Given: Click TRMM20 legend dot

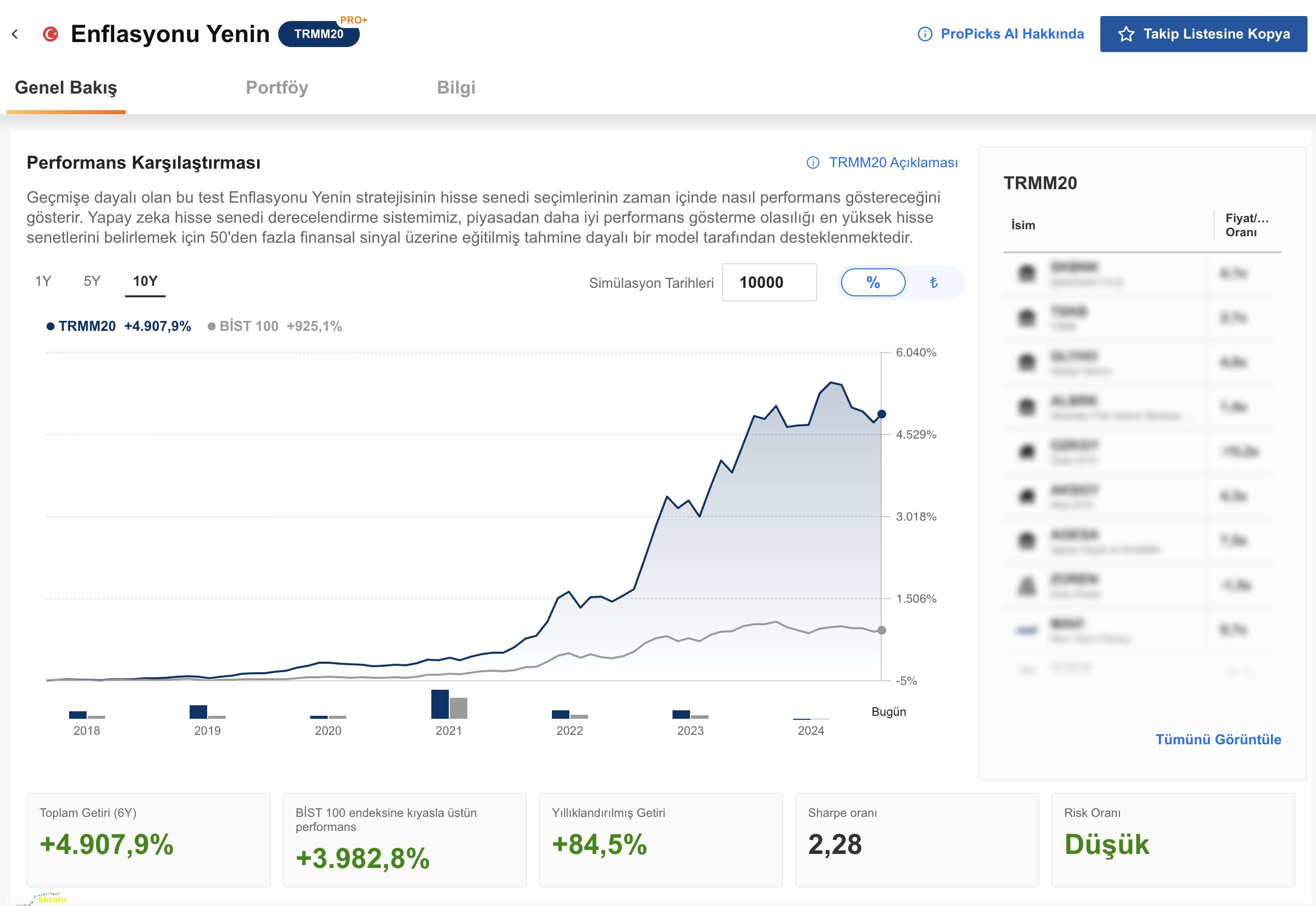Looking at the screenshot, I should [51, 326].
